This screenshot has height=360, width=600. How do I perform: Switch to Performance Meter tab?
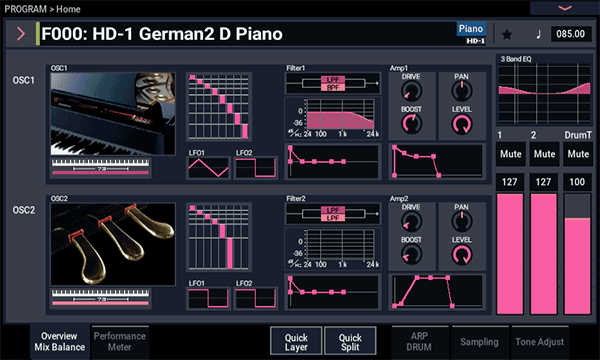coord(120,342)
